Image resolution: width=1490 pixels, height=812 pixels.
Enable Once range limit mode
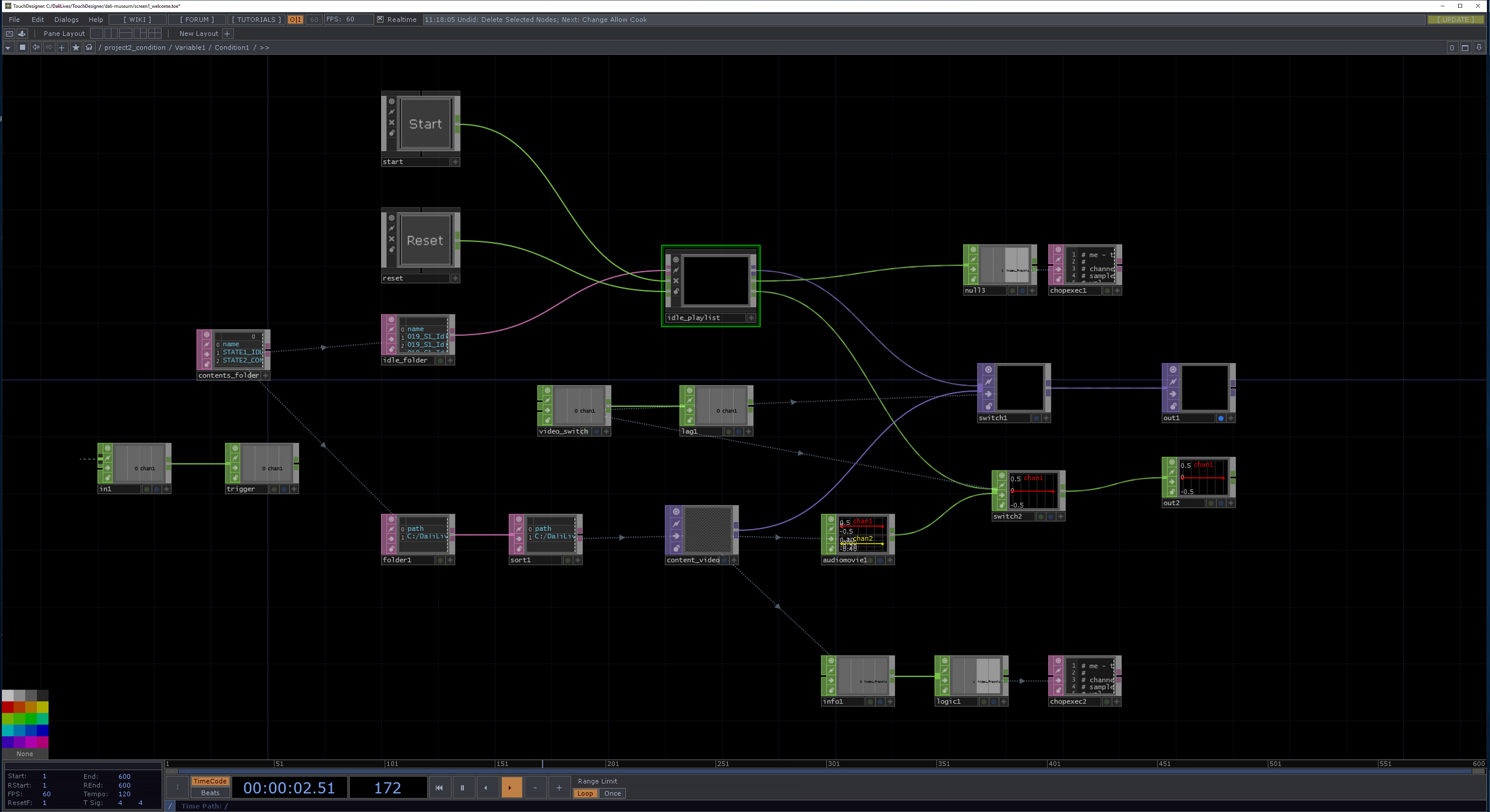(x=612, y=794)
